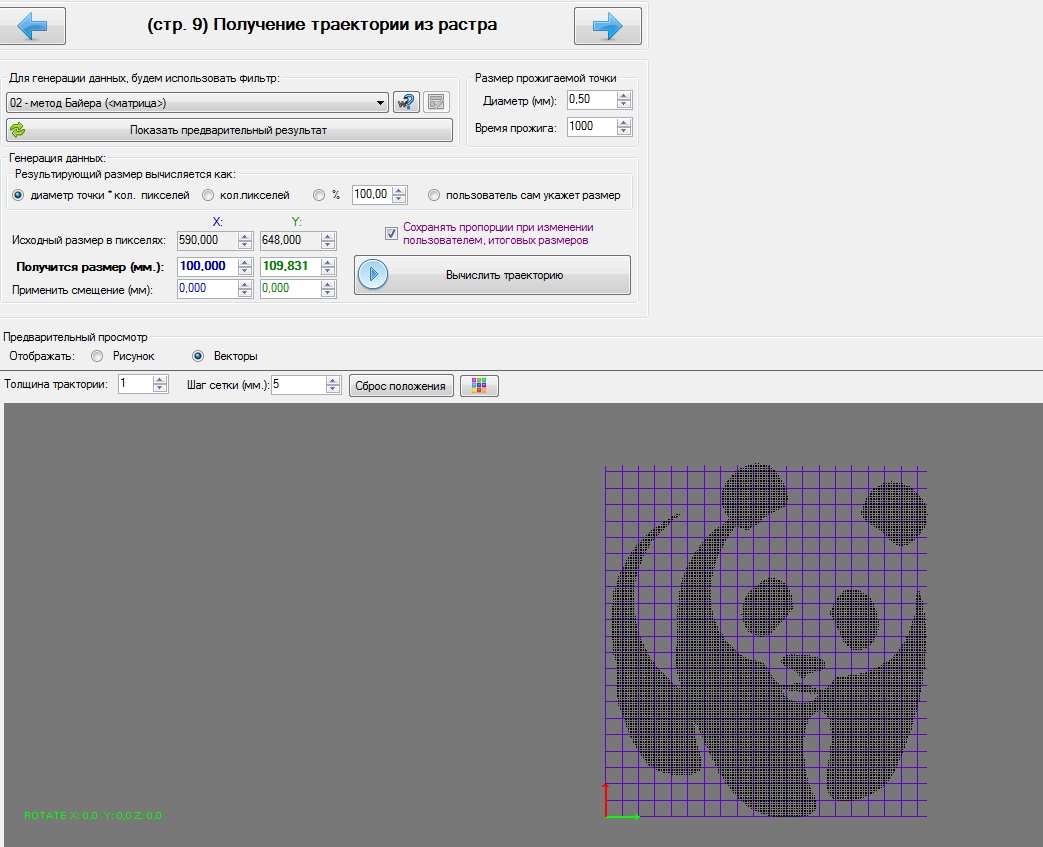Click resulting size X stepper
Image resolution: width=1043 pixels, height=847 pixels.
pyautogui.click(x=245, y=266)
